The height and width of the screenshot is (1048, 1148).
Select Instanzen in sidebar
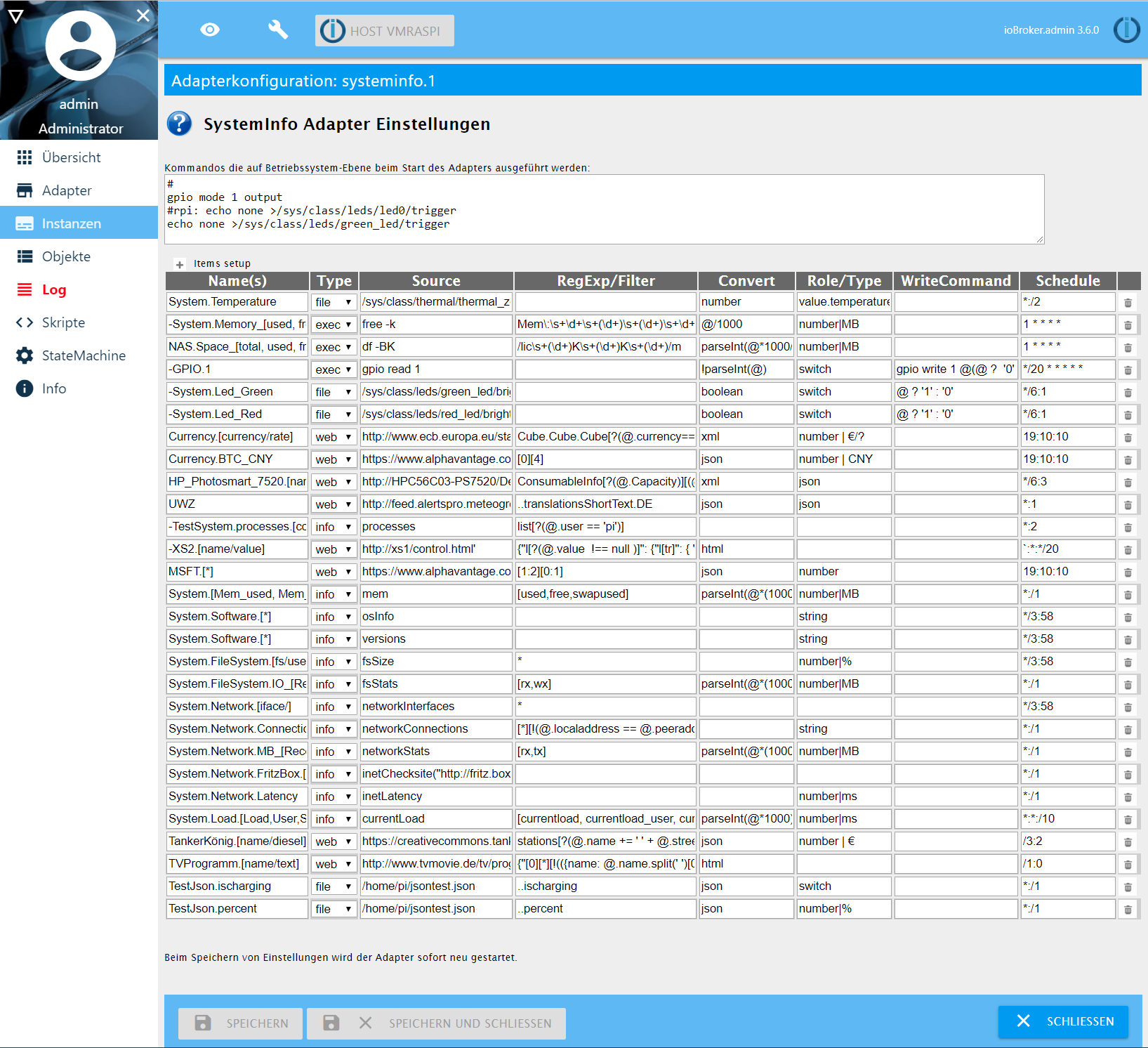point(79,223)
